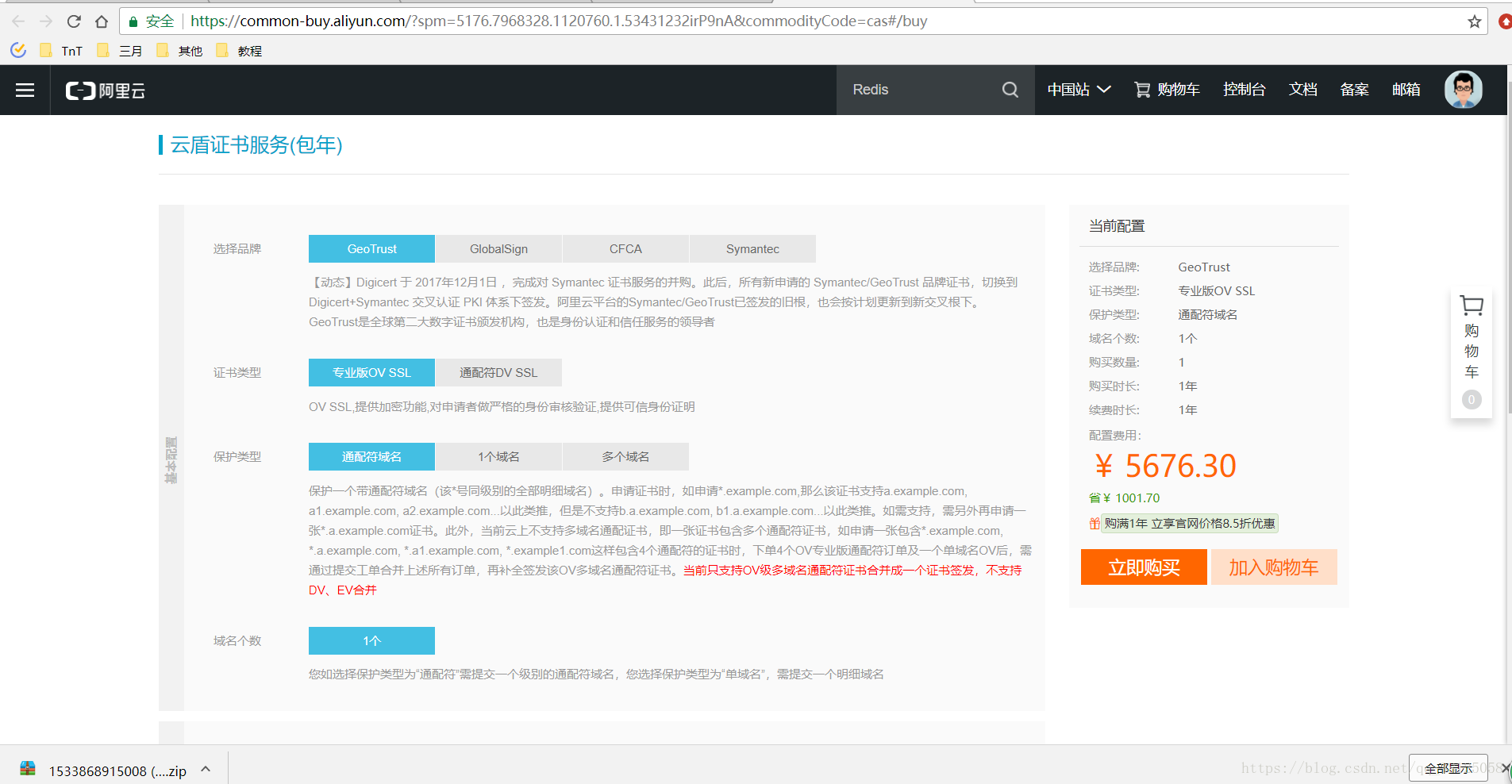Expand download item options chevron
The width and height of the screenshot is (1512, 784).
click(x=206, y=769)
